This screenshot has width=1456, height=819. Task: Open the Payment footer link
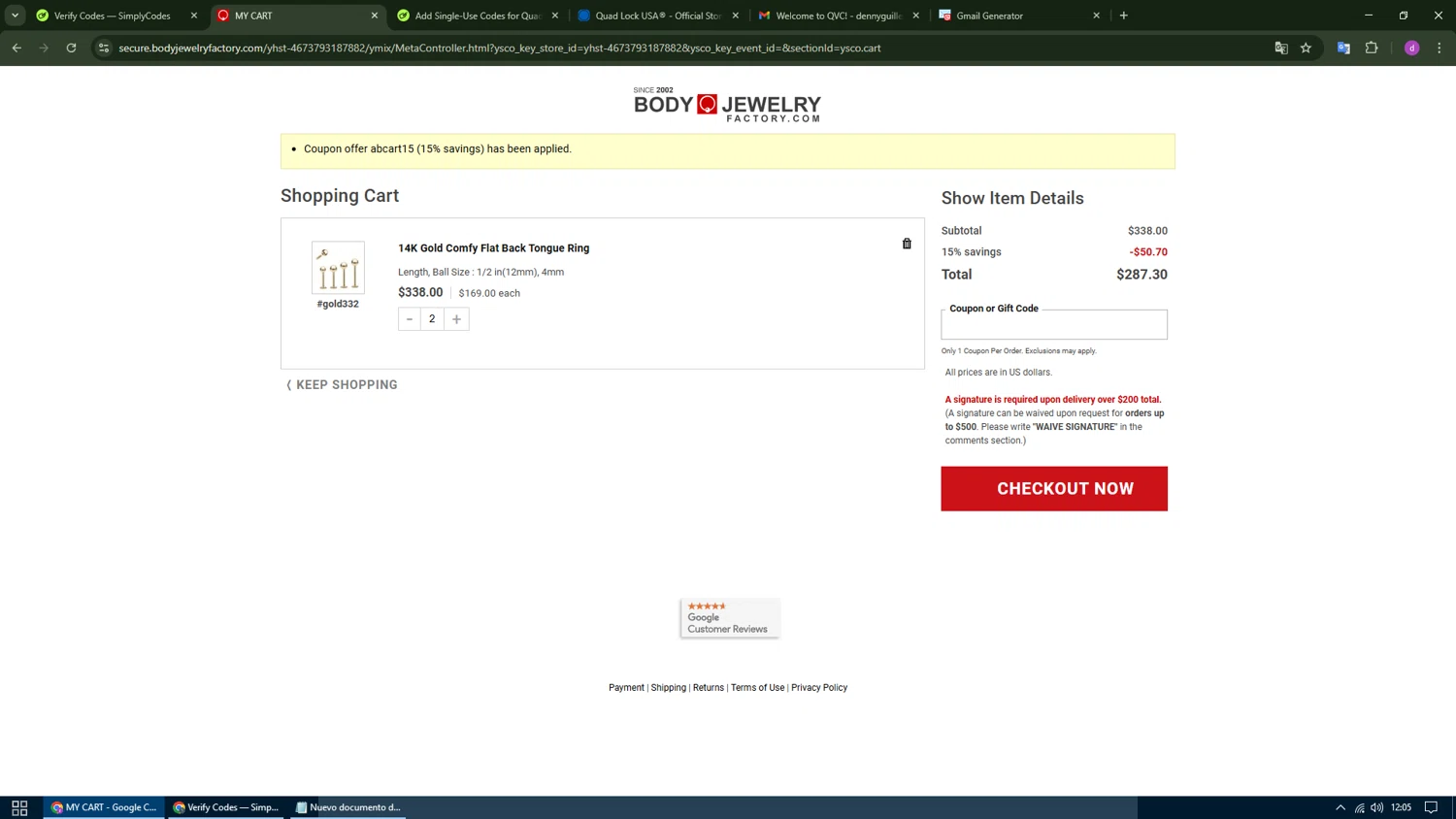pyautogui.click(x=626, y=688)
